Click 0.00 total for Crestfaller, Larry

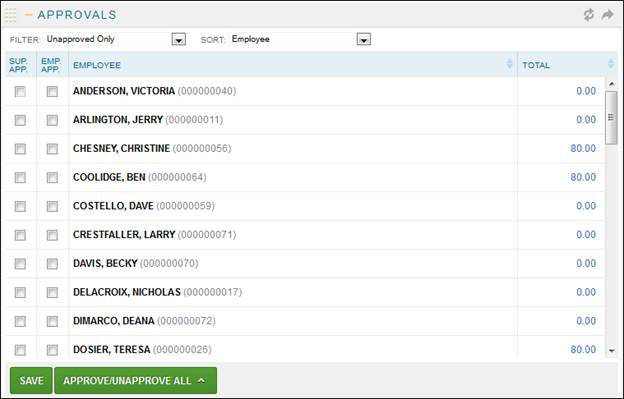tap(586, 234)
